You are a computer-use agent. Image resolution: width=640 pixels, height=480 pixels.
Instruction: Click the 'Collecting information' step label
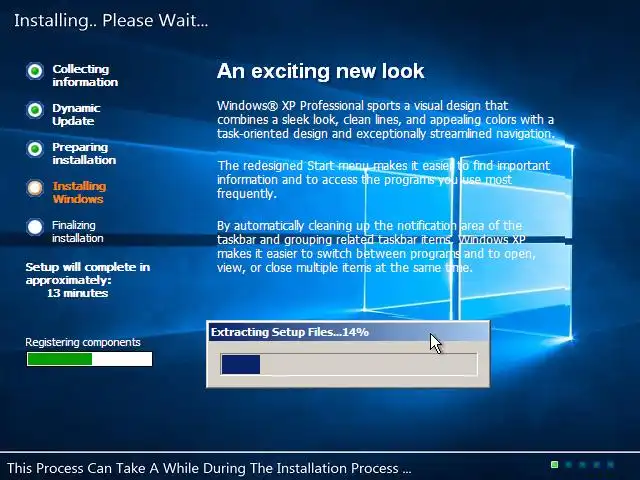click(x=85, y=76)
